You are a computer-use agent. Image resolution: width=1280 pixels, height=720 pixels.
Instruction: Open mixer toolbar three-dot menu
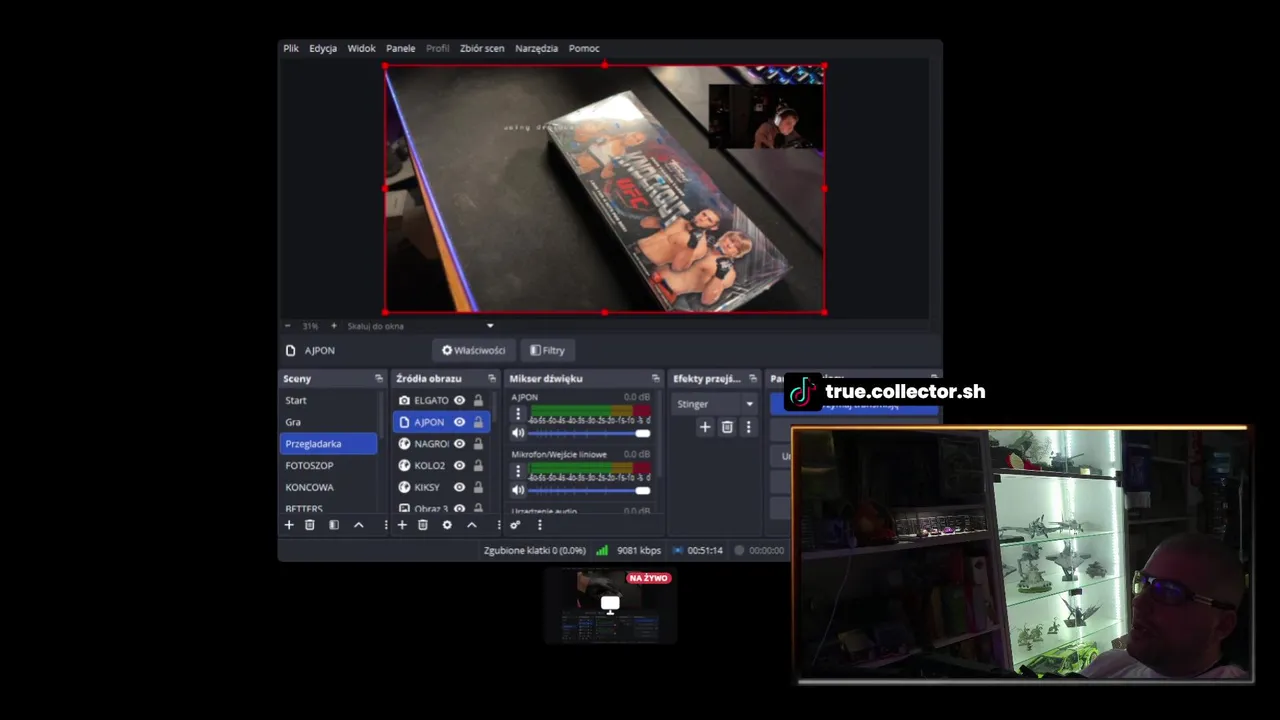click(539, 525)
